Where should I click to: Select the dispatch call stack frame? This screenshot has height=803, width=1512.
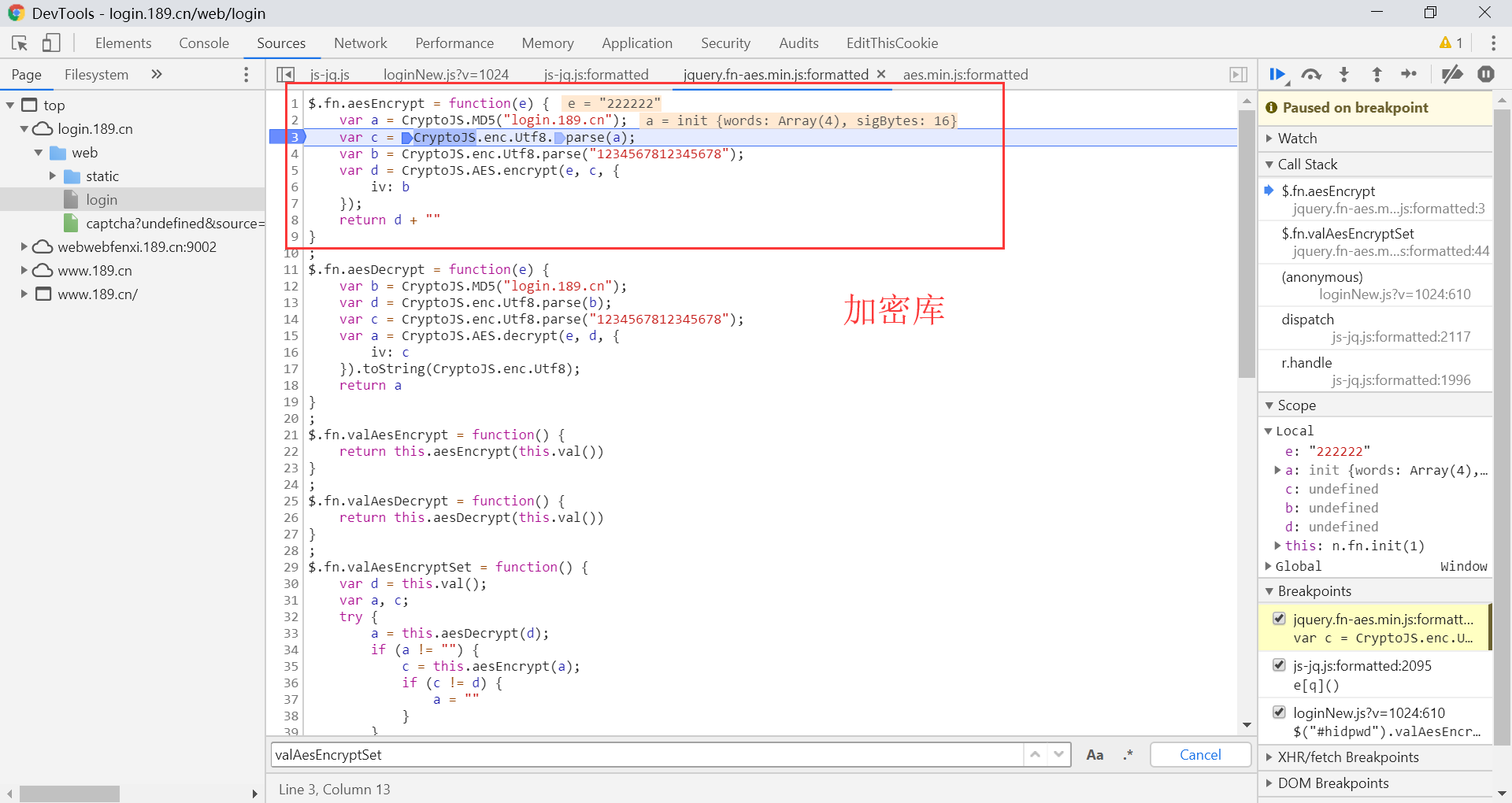tap(1375, 328)
